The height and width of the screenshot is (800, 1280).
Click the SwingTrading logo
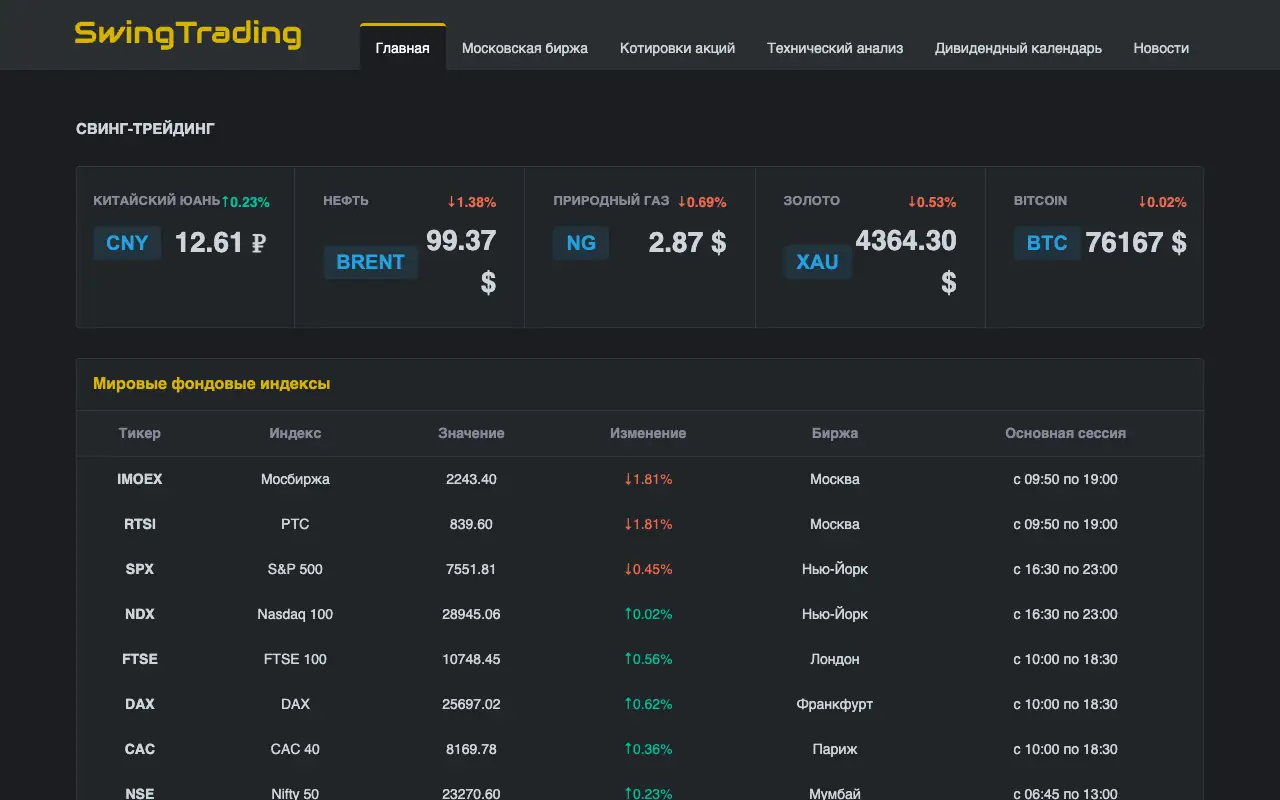188,34
